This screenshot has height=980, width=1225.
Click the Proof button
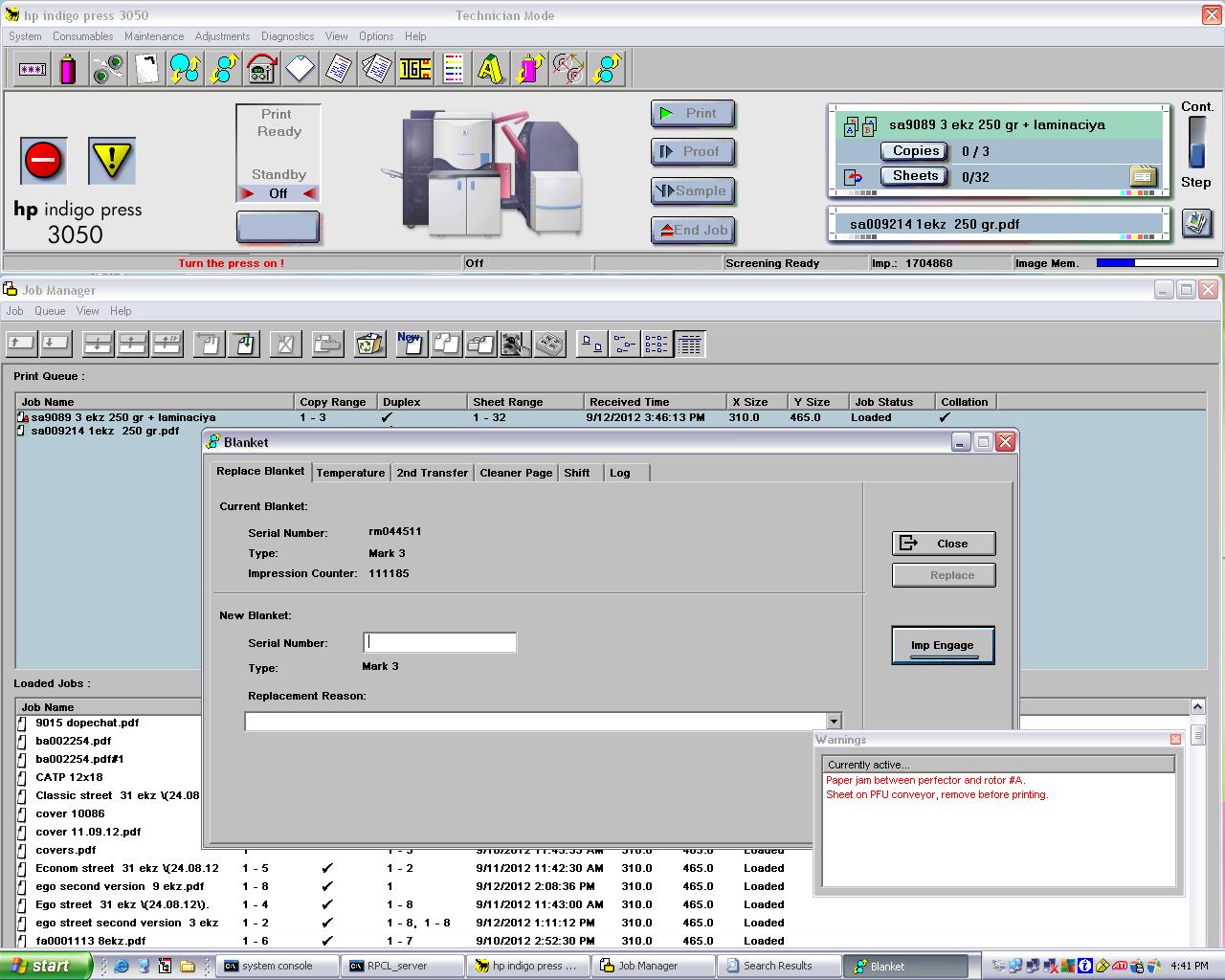point(693,152)
